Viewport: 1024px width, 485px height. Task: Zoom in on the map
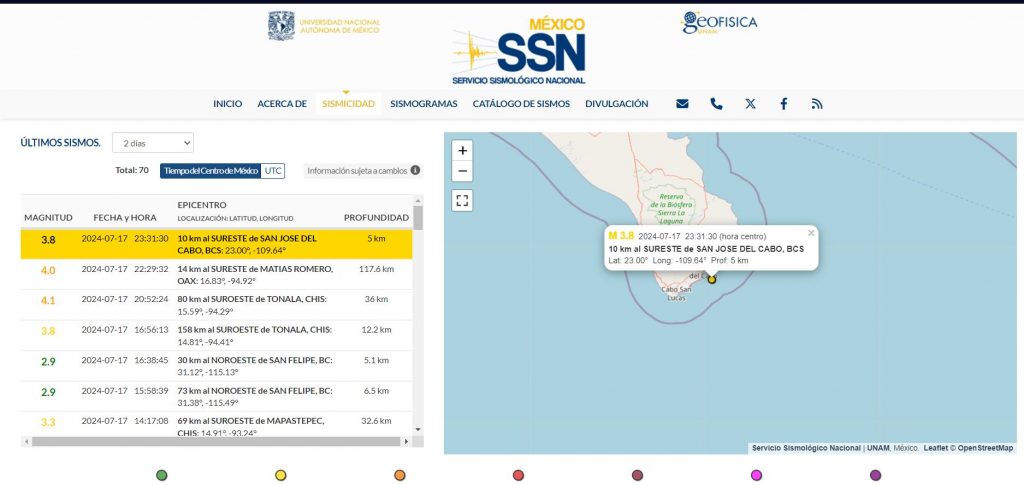pyautogui.click(x=462, y=150)
